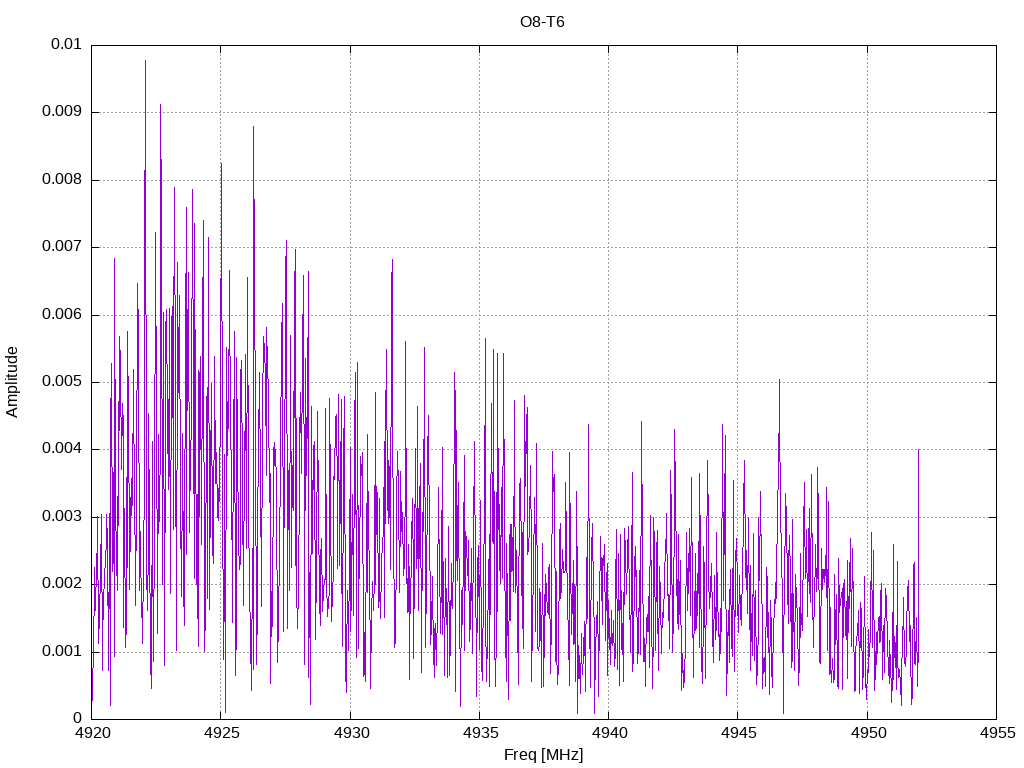This screenshot has width=1024, height=768.
Task: Click the 4955 x-axis tick label
Action: point(997,733)
